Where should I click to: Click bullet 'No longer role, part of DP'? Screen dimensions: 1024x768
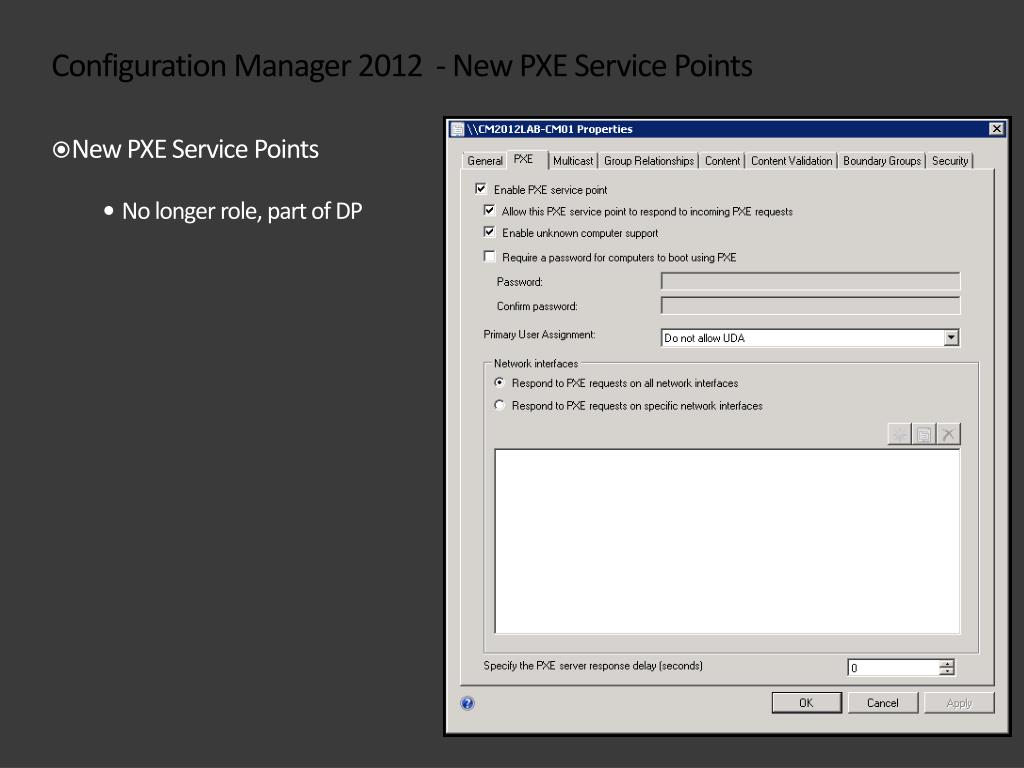pyautogui.click(x=242, y=211)
